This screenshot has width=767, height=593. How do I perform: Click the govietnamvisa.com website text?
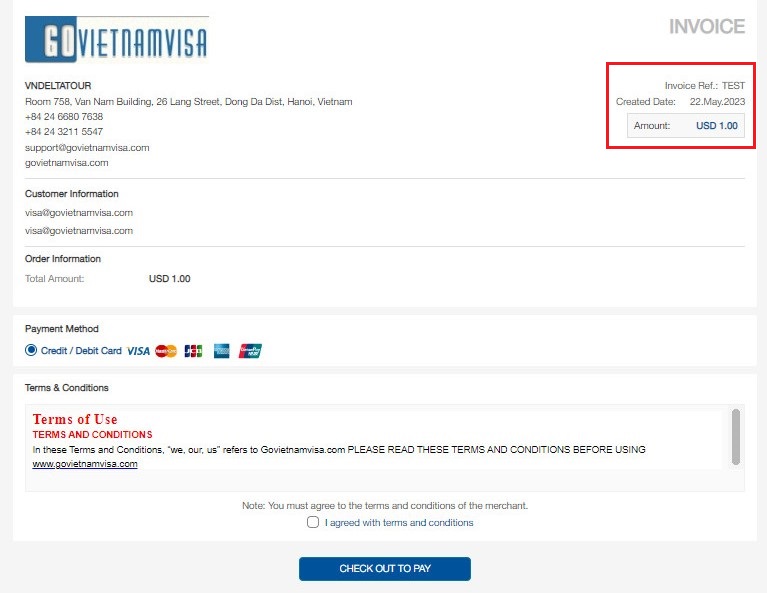click(67, 163)
